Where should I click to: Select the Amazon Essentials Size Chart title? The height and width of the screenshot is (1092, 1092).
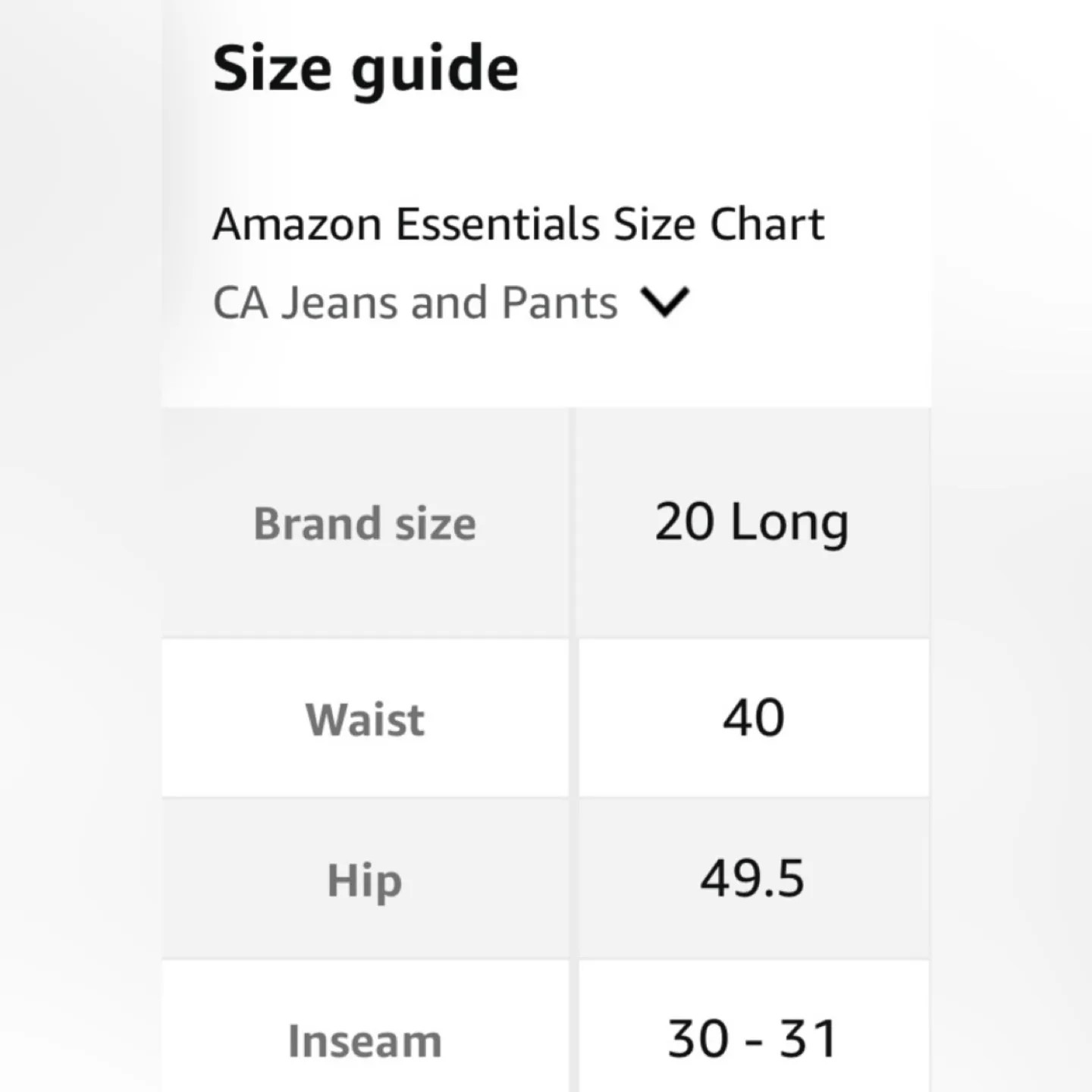click(519, 222)
